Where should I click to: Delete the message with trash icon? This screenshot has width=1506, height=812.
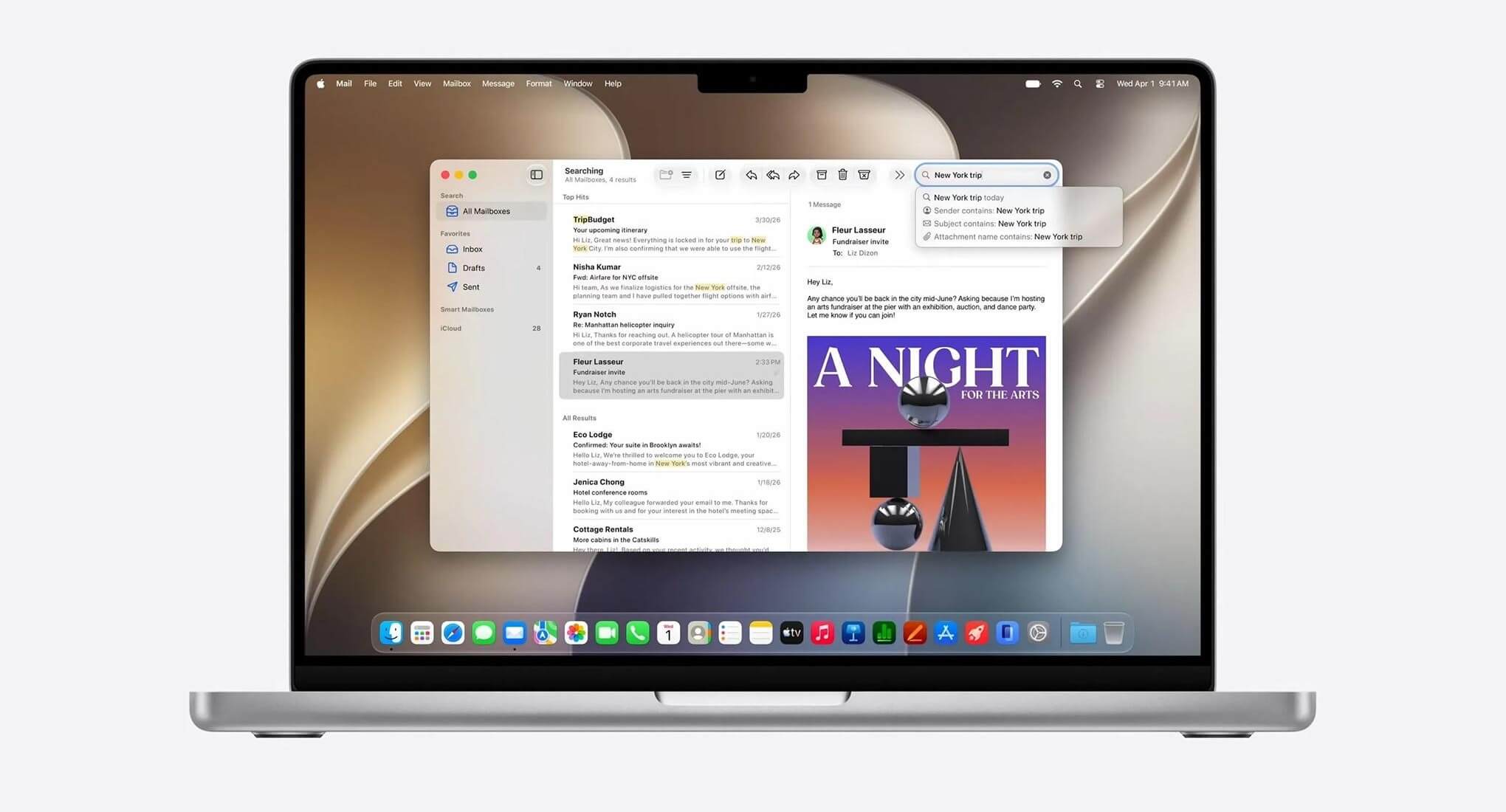point(842,175)
